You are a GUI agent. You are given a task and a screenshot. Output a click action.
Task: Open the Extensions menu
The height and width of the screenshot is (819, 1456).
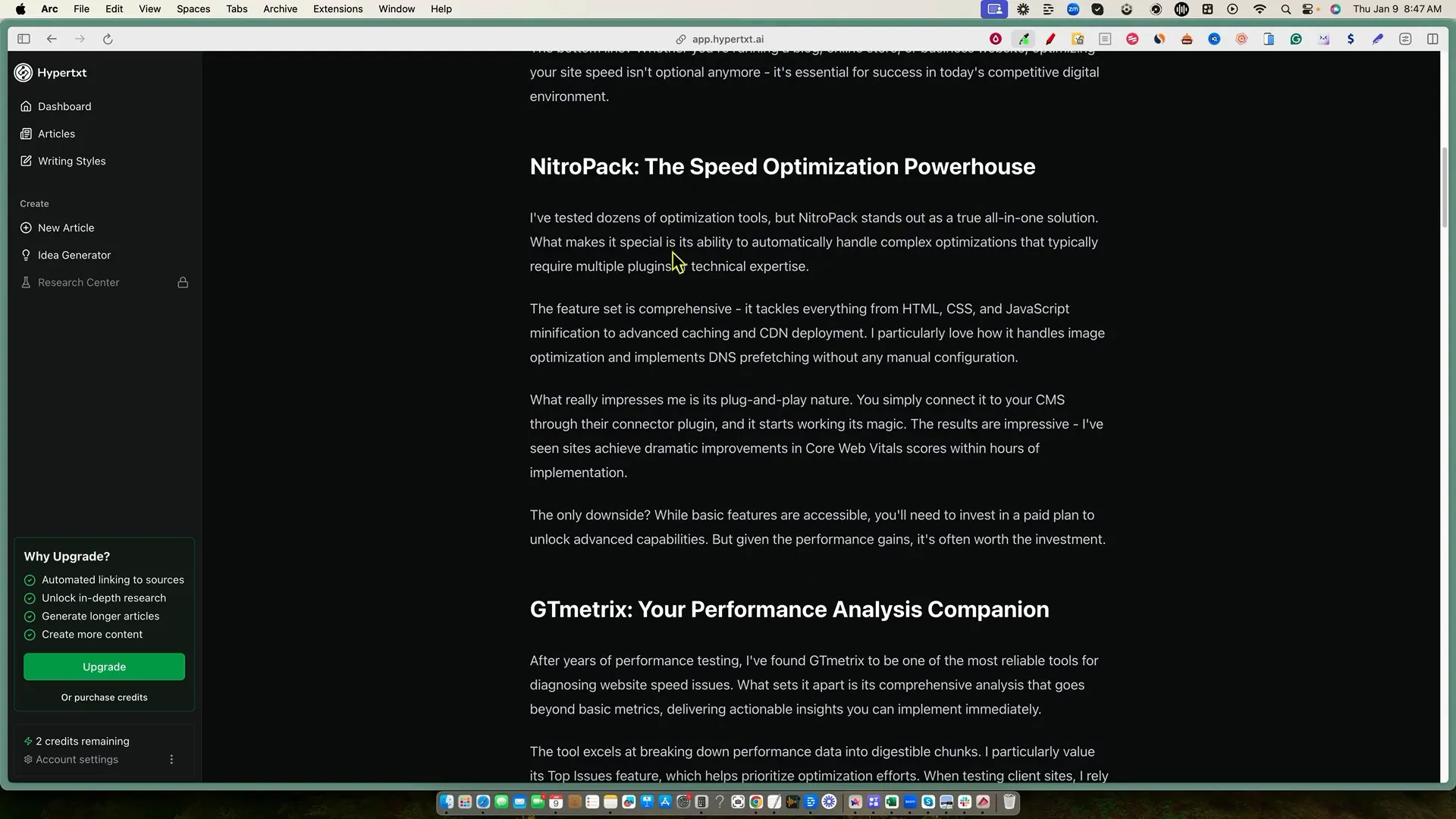click(337, 9)
